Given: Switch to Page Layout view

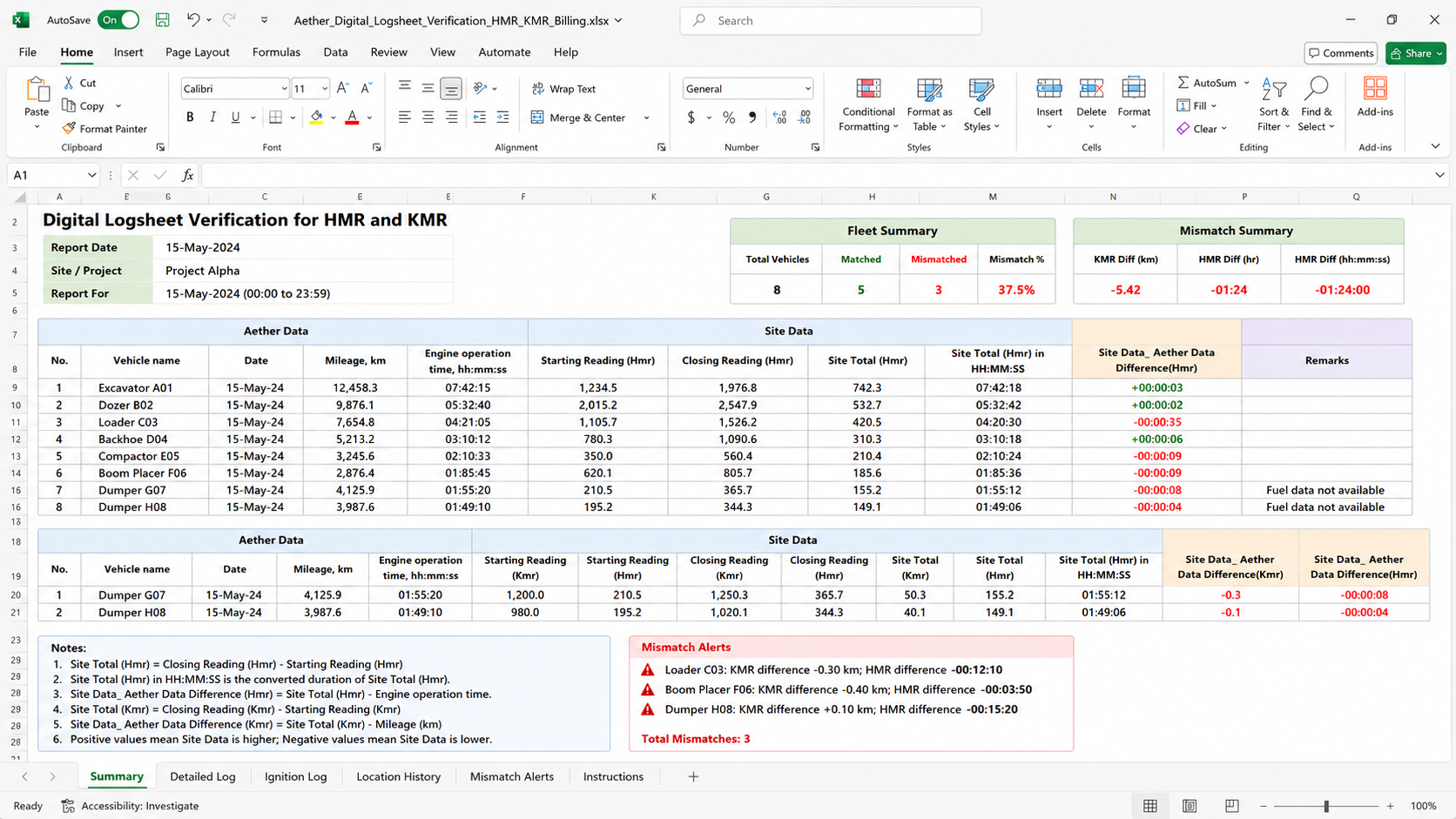Looking at the screenshot, I should point(1190,806).
